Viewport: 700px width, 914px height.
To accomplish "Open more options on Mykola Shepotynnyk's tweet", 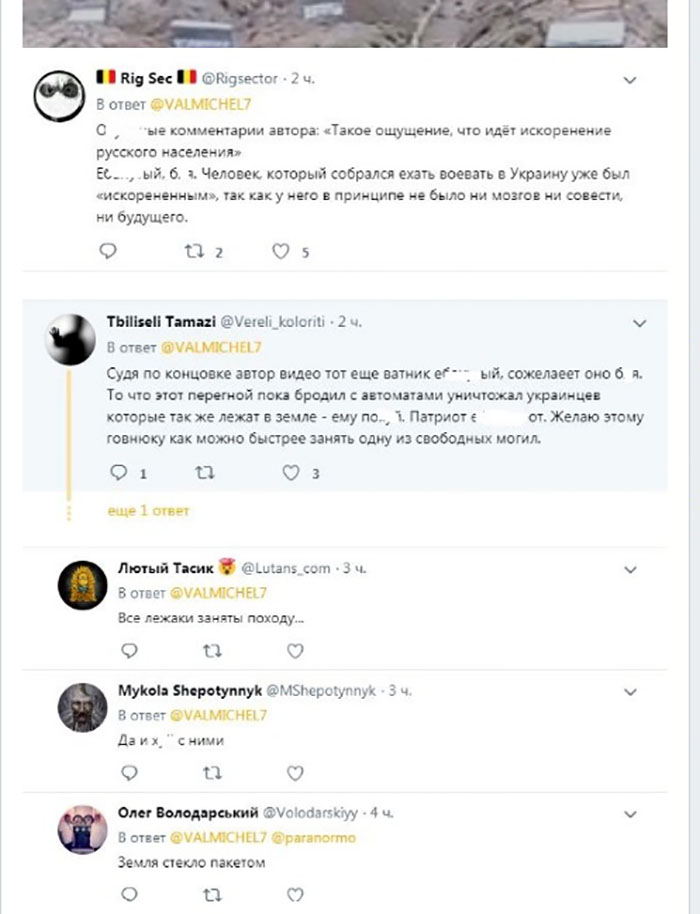I will pos(630,691).
